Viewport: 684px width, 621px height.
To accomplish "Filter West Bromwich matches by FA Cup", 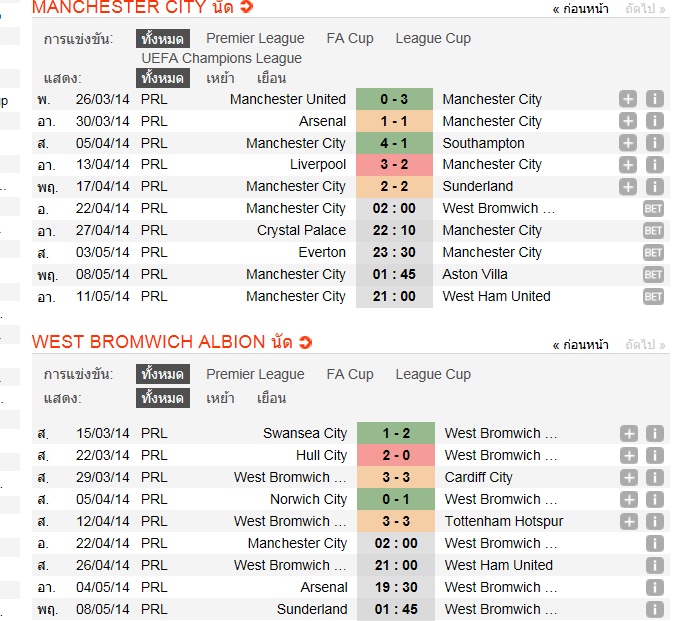I will pos(350,374).
